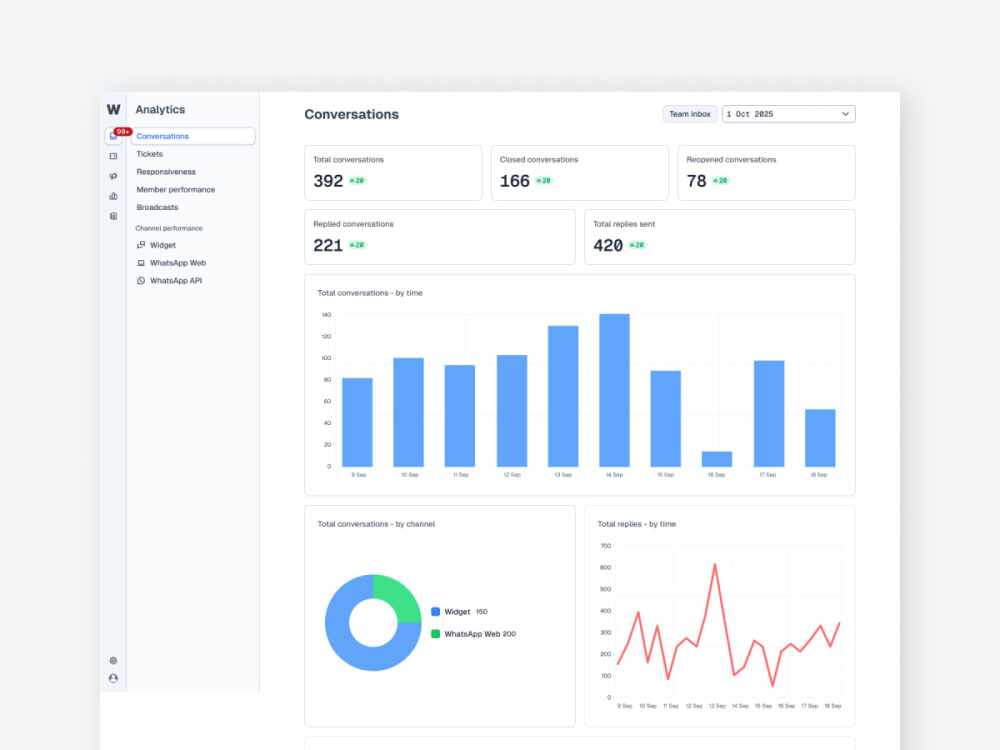This screenshot has width=1000, height=750.
Task: Click the trend badge beside 392
Action: [357, 181]
